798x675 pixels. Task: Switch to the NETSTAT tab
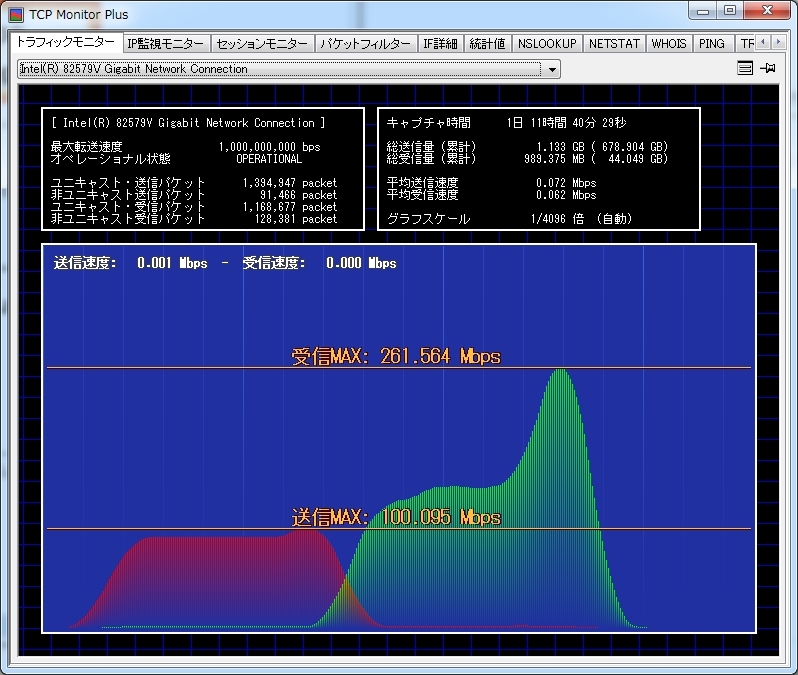coord(613,44)
